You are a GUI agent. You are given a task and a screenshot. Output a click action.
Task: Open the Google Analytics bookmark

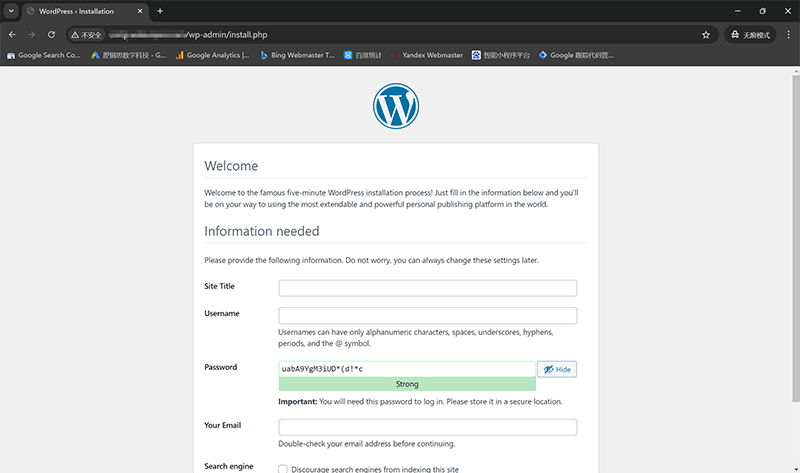[x=212, y=55]
